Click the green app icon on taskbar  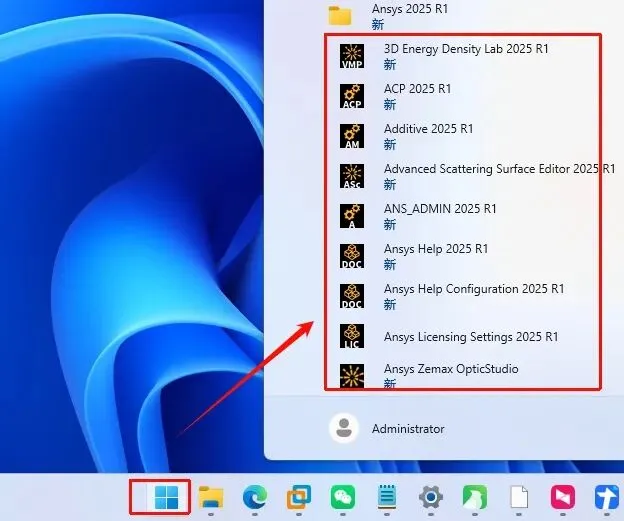[x=475, y=498]
